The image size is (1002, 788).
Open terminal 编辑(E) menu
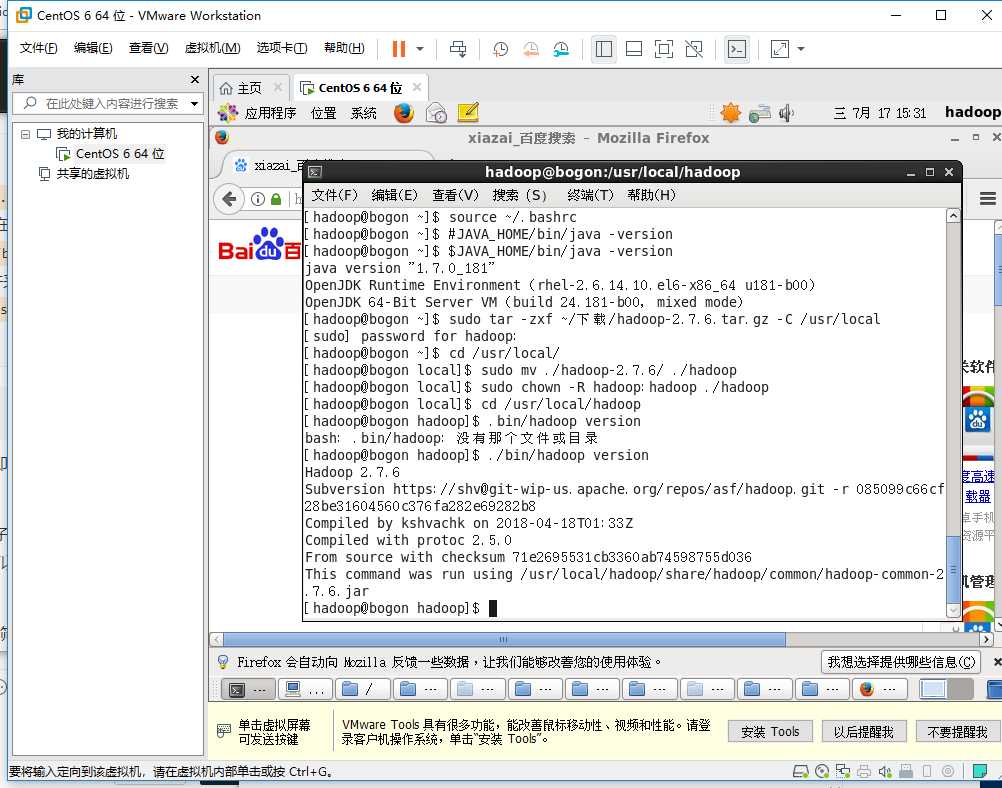[x=394, y=195]
